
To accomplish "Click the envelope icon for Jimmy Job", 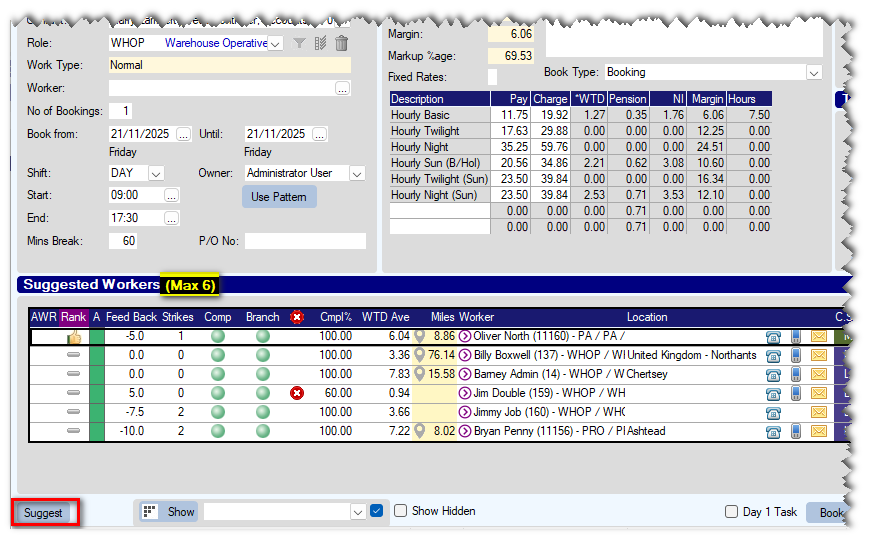I will click(819, 412).
